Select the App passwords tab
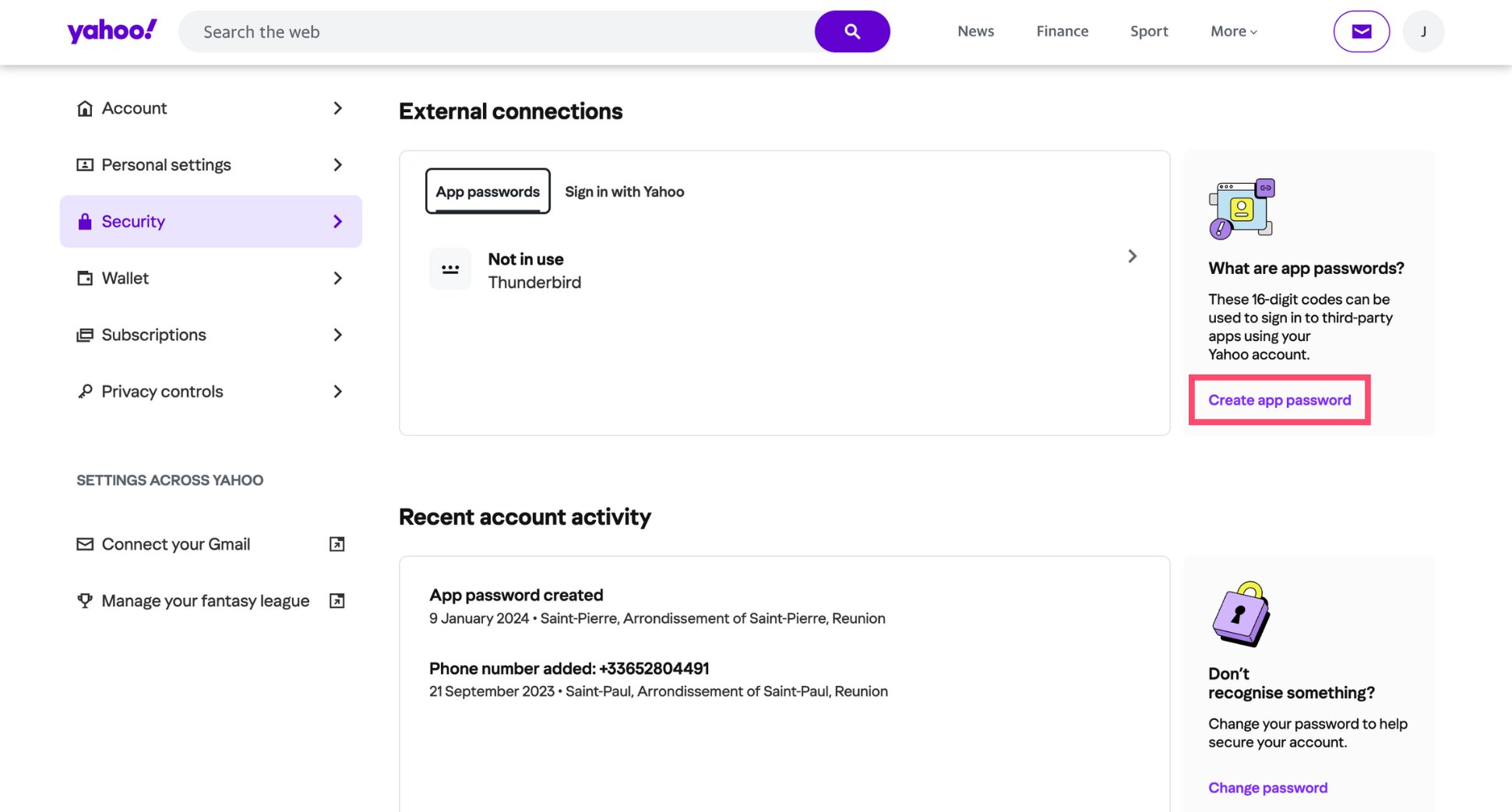 (x=488, y=191)
